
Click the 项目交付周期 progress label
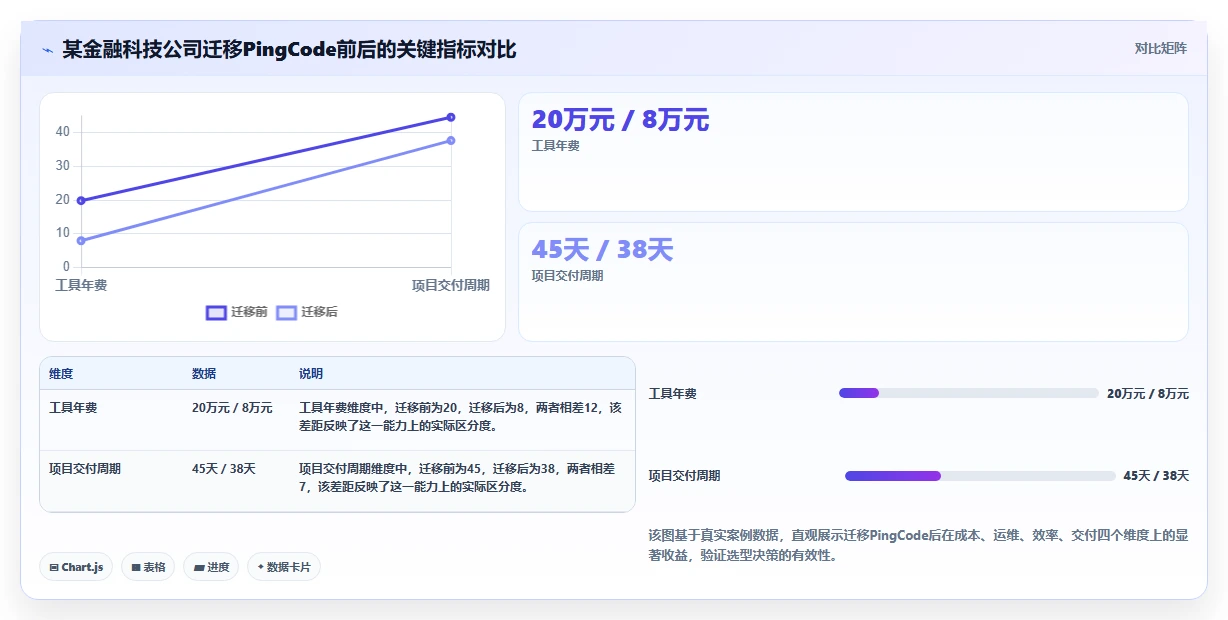click(x=685, y=476)
